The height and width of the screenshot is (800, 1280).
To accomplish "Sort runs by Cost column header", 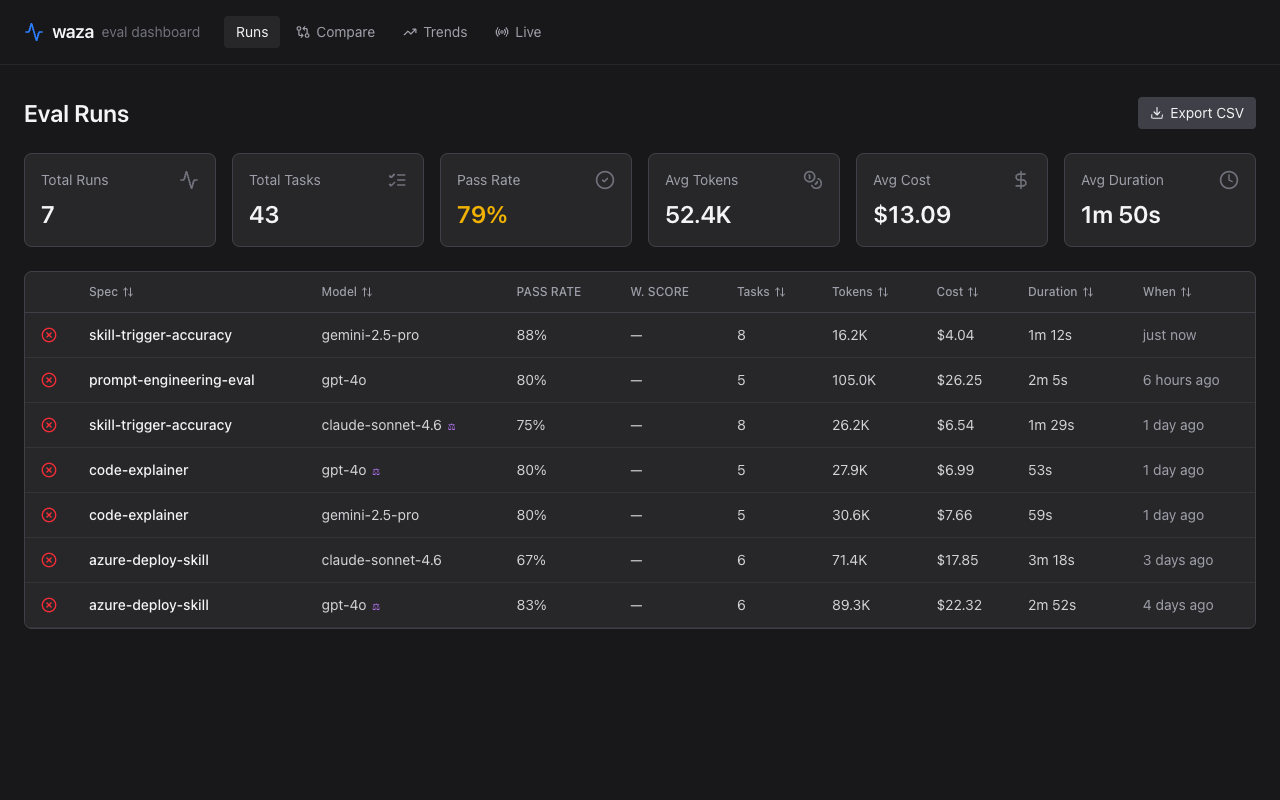I will pos(957,292).
